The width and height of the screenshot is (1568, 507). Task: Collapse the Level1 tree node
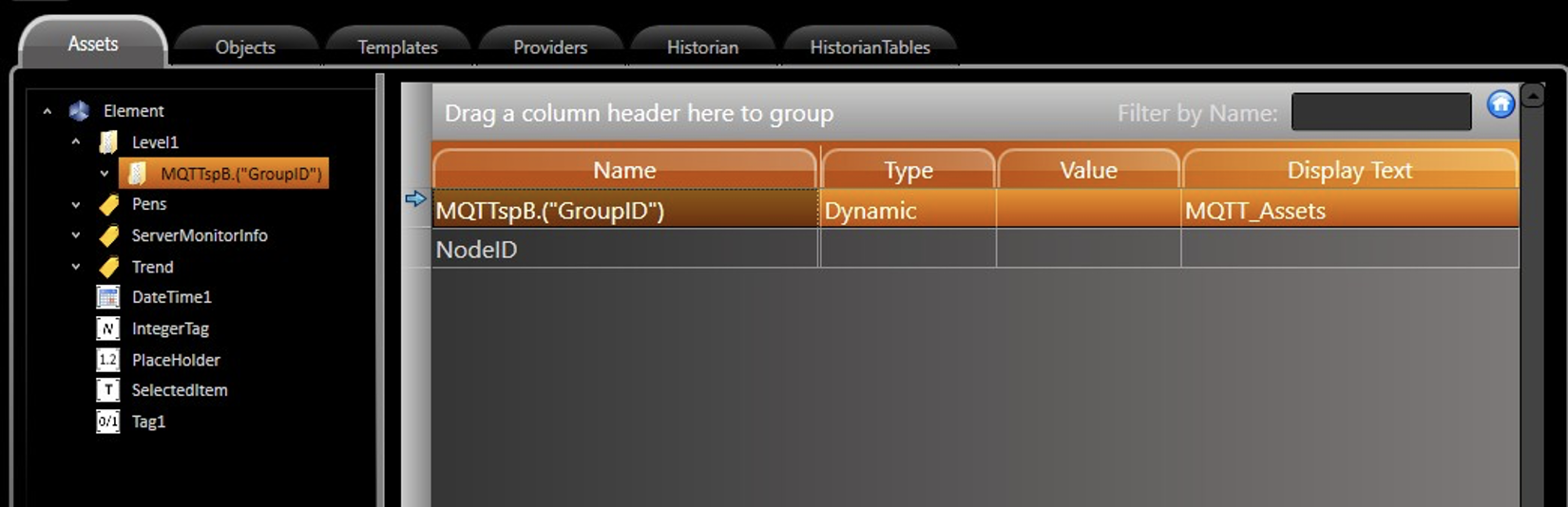pyautogui.click(x=76, y=142)
